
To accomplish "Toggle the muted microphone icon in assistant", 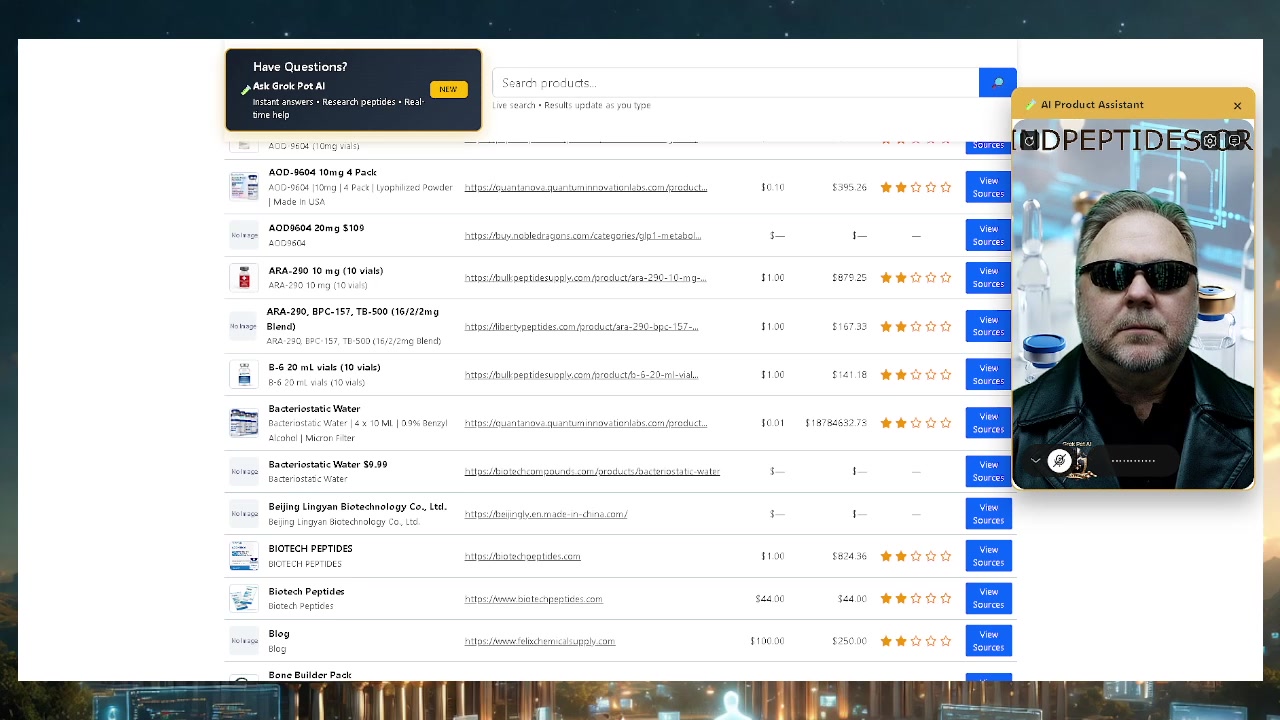I will coord(1059,461).
